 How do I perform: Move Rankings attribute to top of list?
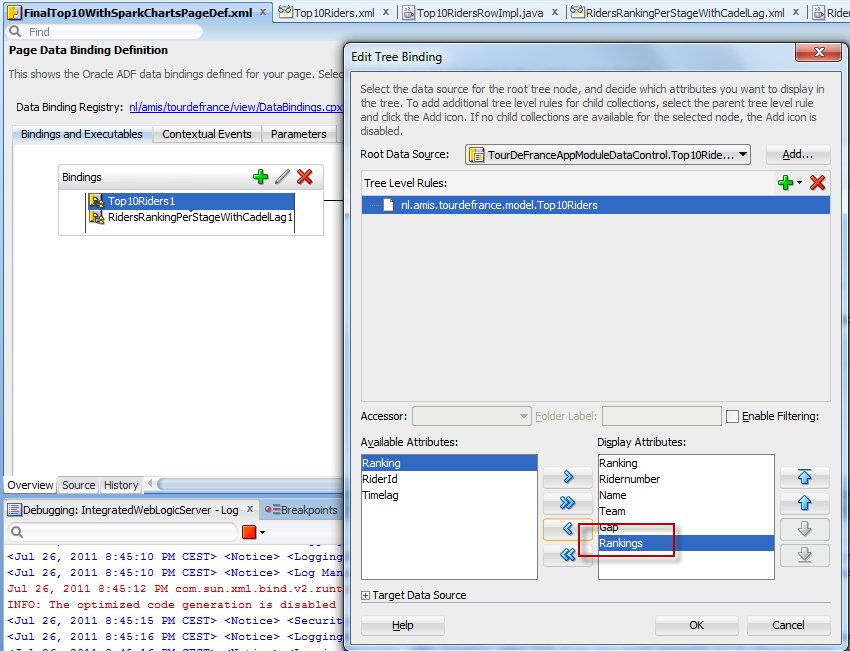804,478
